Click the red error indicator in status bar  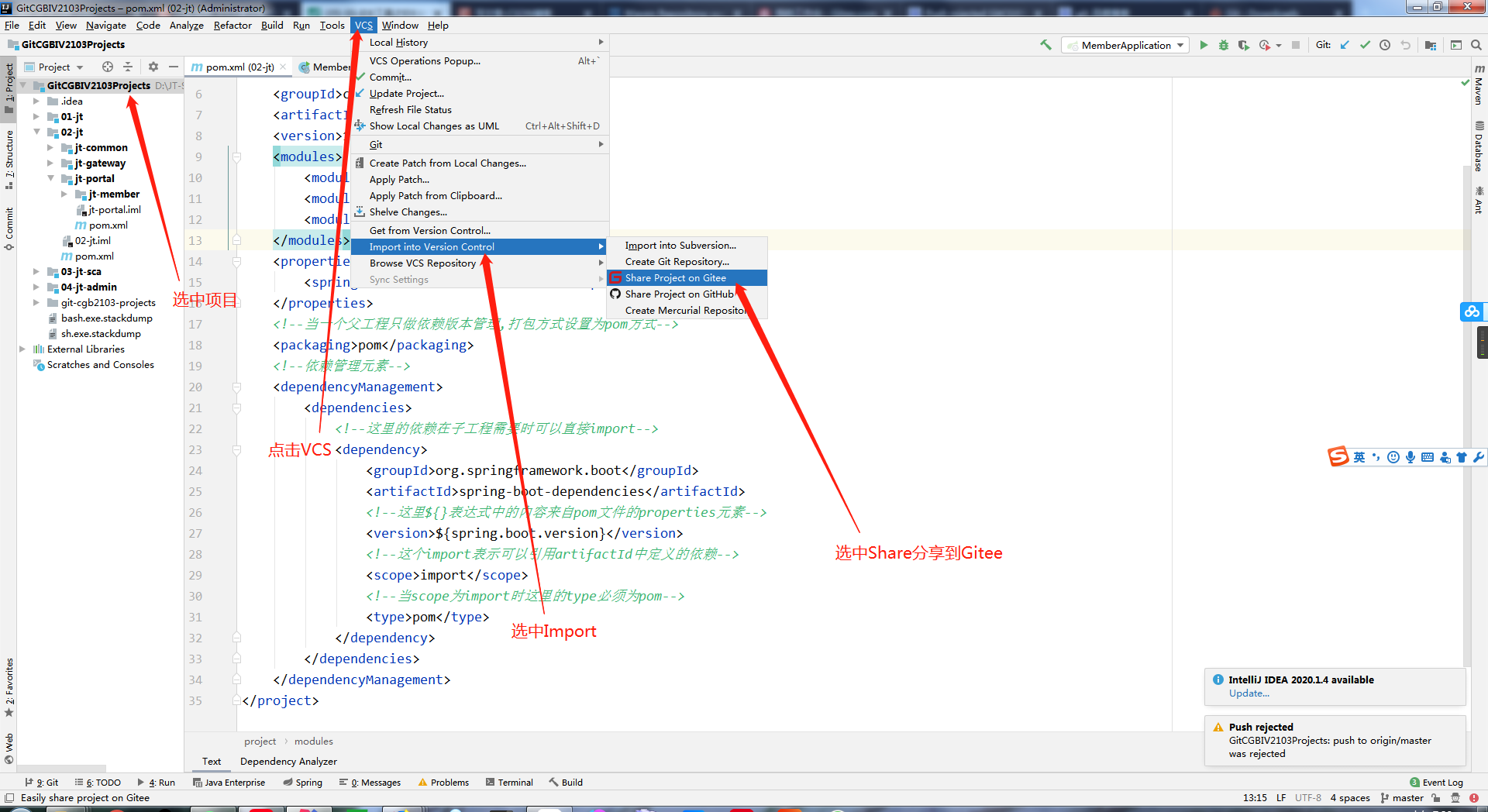pos(1473,797)
